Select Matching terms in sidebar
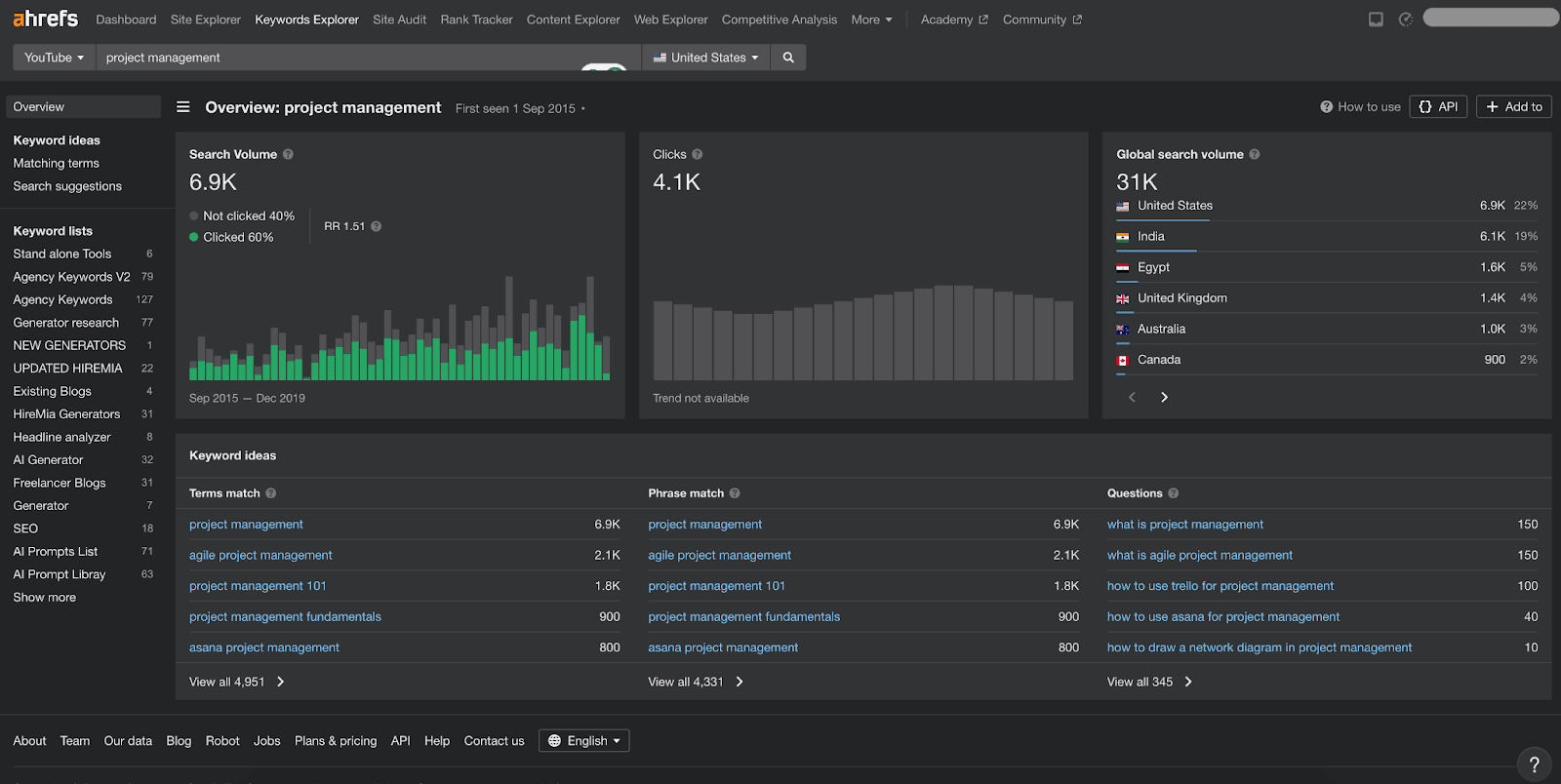The width and height of the screenshot is (1561, 784). (56, 163)
